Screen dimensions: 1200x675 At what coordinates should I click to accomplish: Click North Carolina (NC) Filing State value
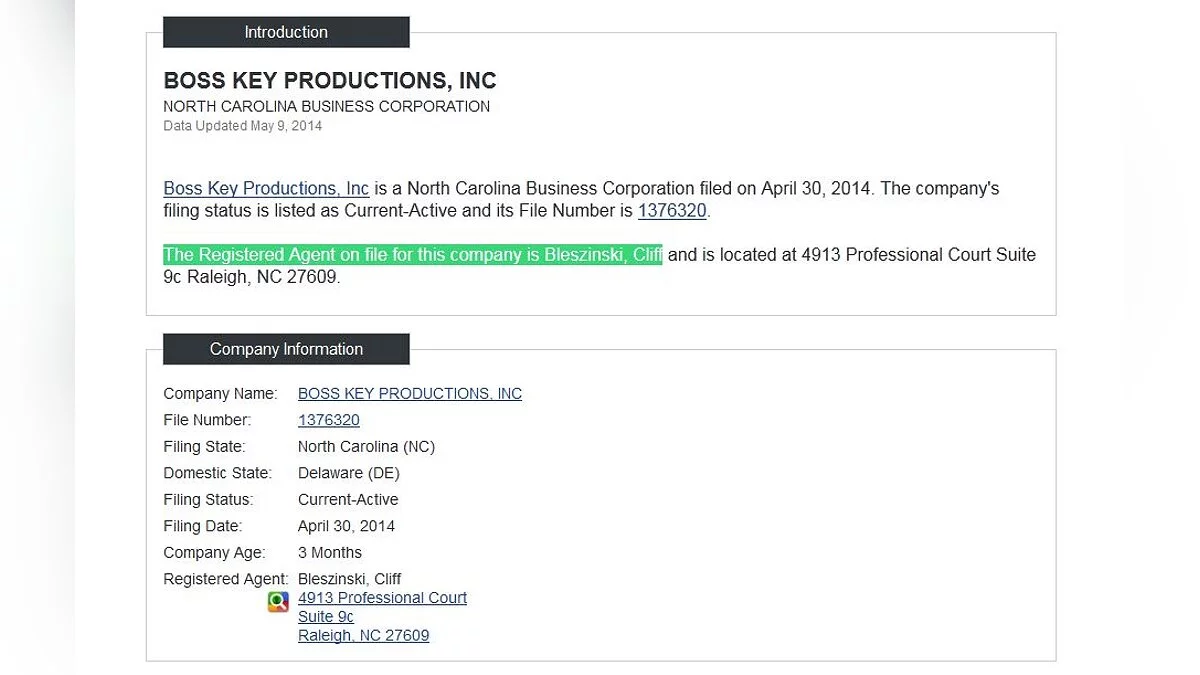click(x=366, y=447)
